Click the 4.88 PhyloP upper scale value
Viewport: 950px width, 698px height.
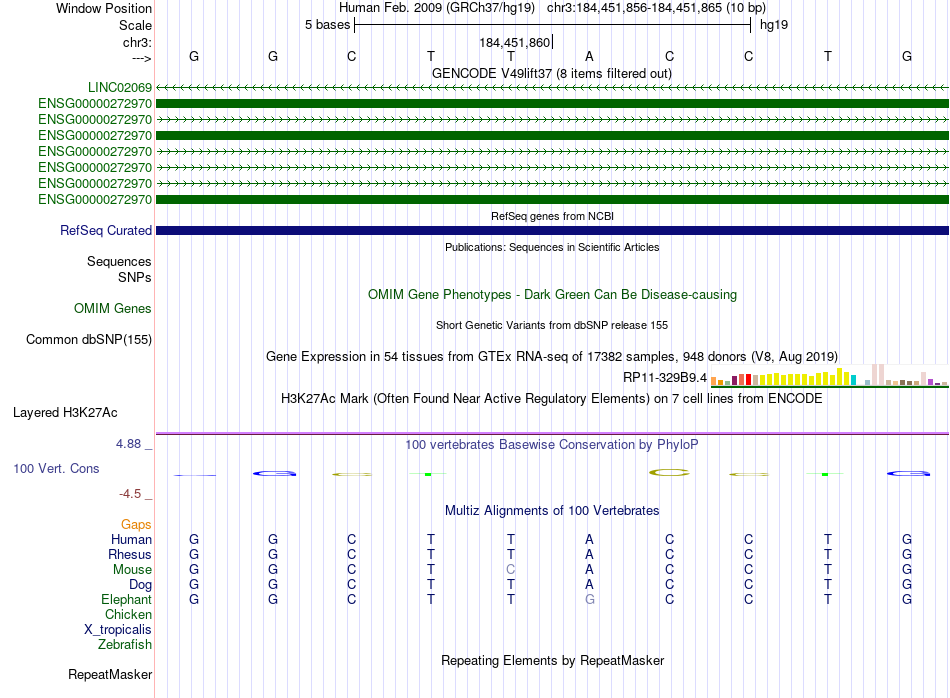click(x=128, y=444)
